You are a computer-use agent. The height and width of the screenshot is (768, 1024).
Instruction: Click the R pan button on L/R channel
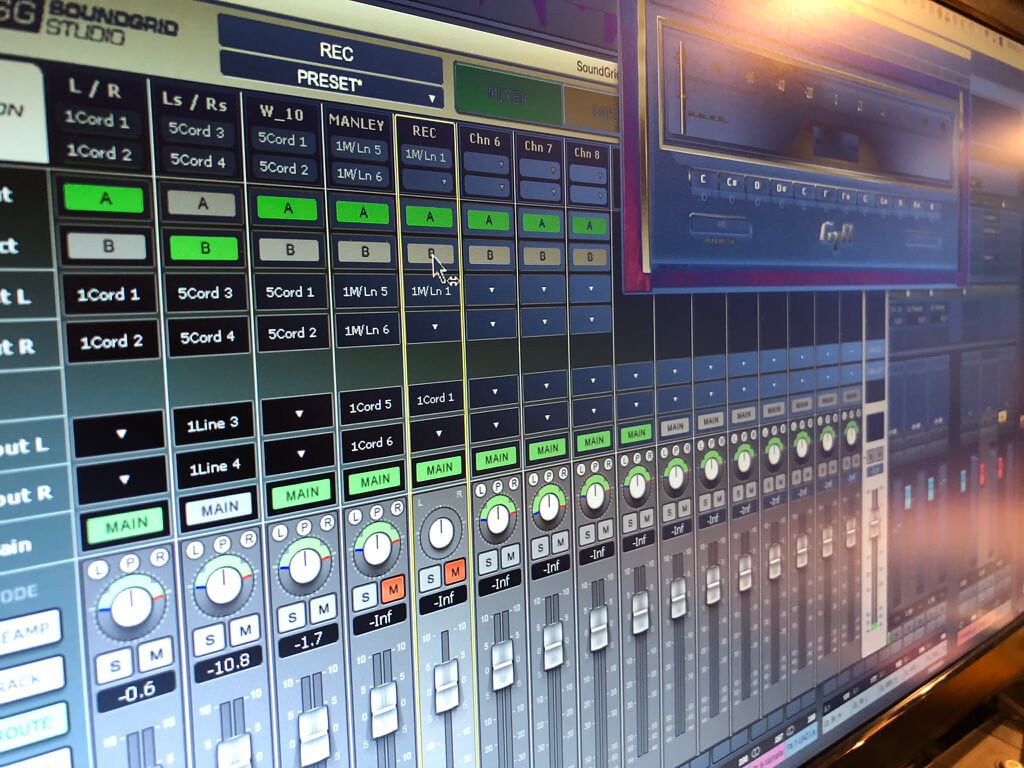(159, 557)
